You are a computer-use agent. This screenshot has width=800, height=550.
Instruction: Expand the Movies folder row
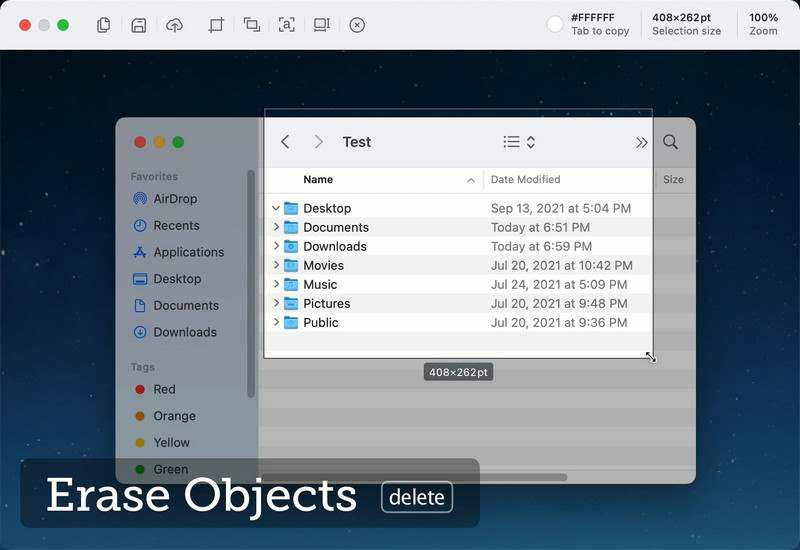(276, 265)
